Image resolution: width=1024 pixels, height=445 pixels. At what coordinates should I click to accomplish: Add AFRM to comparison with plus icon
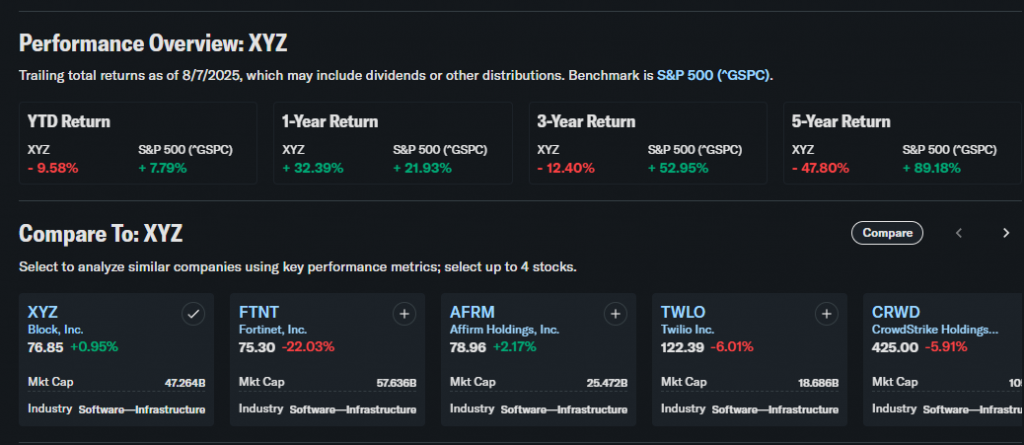pyautogui.click(x=615, y=314)
